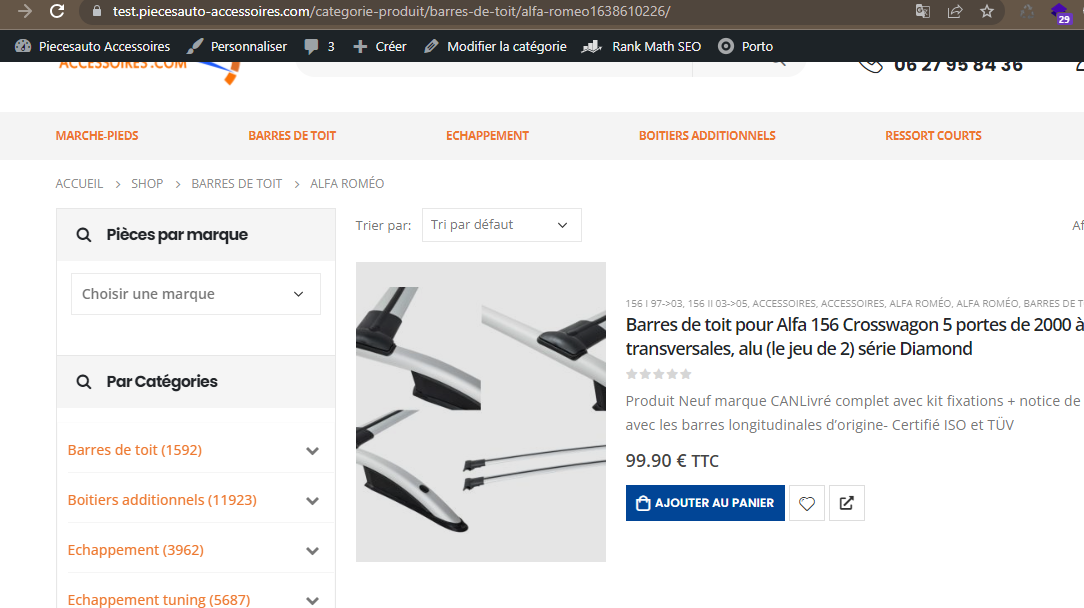
Task: Open Echappement tuning (5687) category
Action: click(159, 599)
